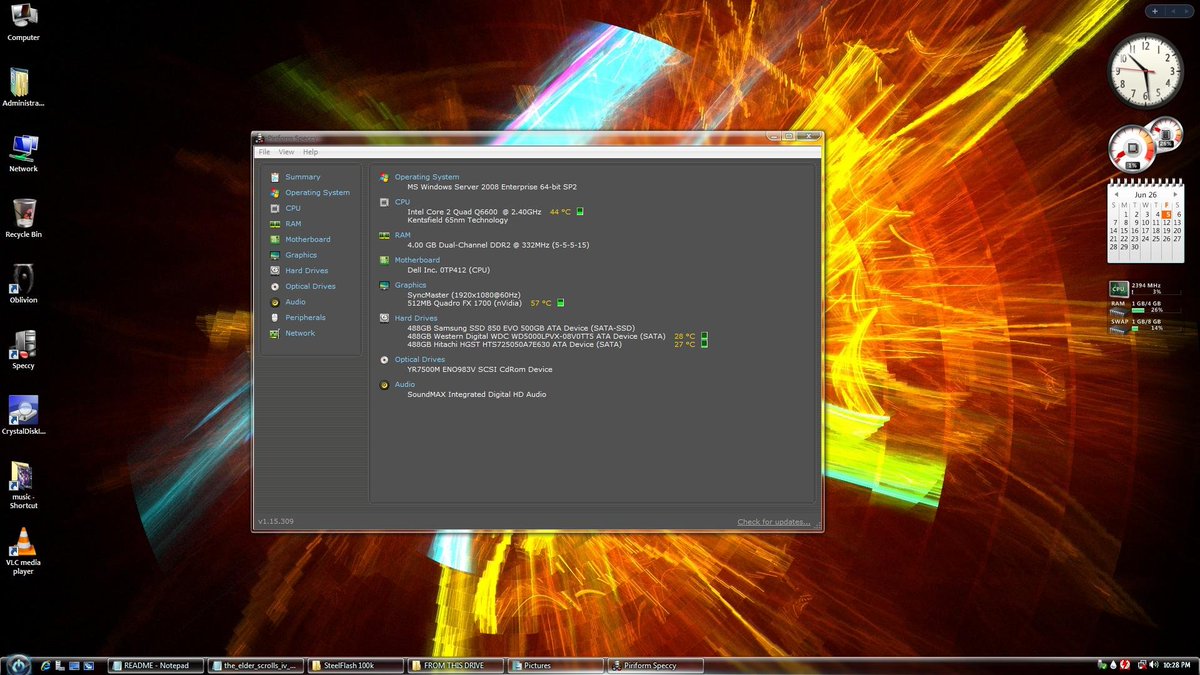Click the CPU chip icon in system monitor gadget
1200x675 pixels.
pyautogui.click(x=1119, y=289)
